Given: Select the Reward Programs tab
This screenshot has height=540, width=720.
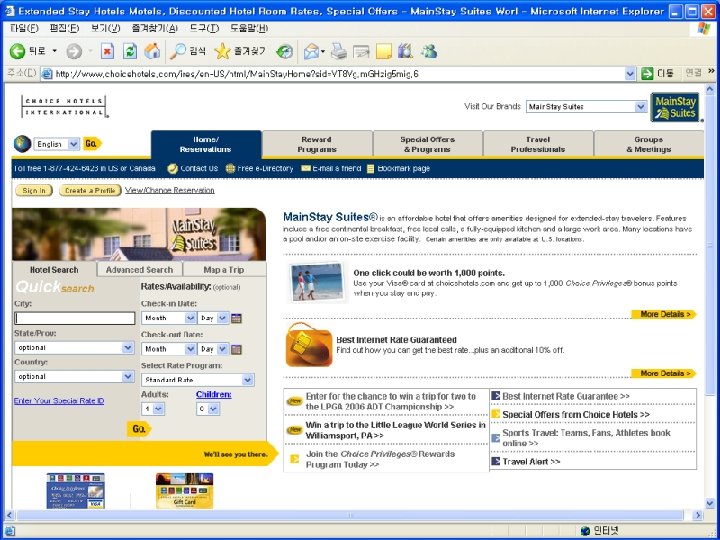Looking at the screenshot, I should [317, 144].
